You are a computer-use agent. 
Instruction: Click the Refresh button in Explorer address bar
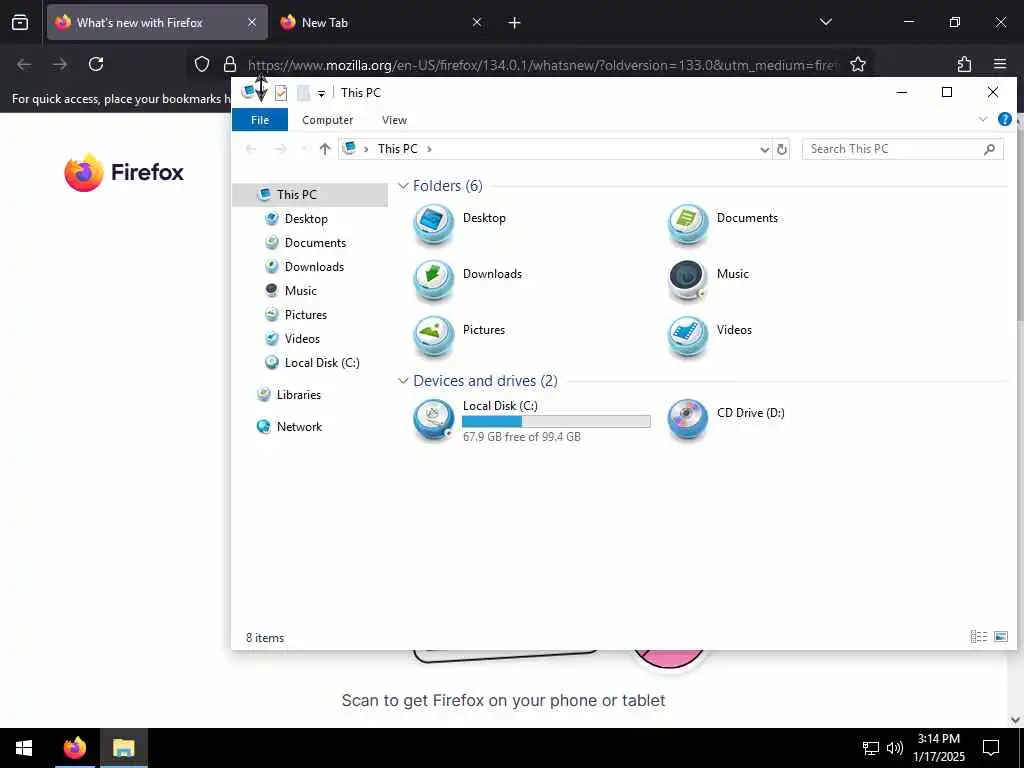click(x=781, y=149)
